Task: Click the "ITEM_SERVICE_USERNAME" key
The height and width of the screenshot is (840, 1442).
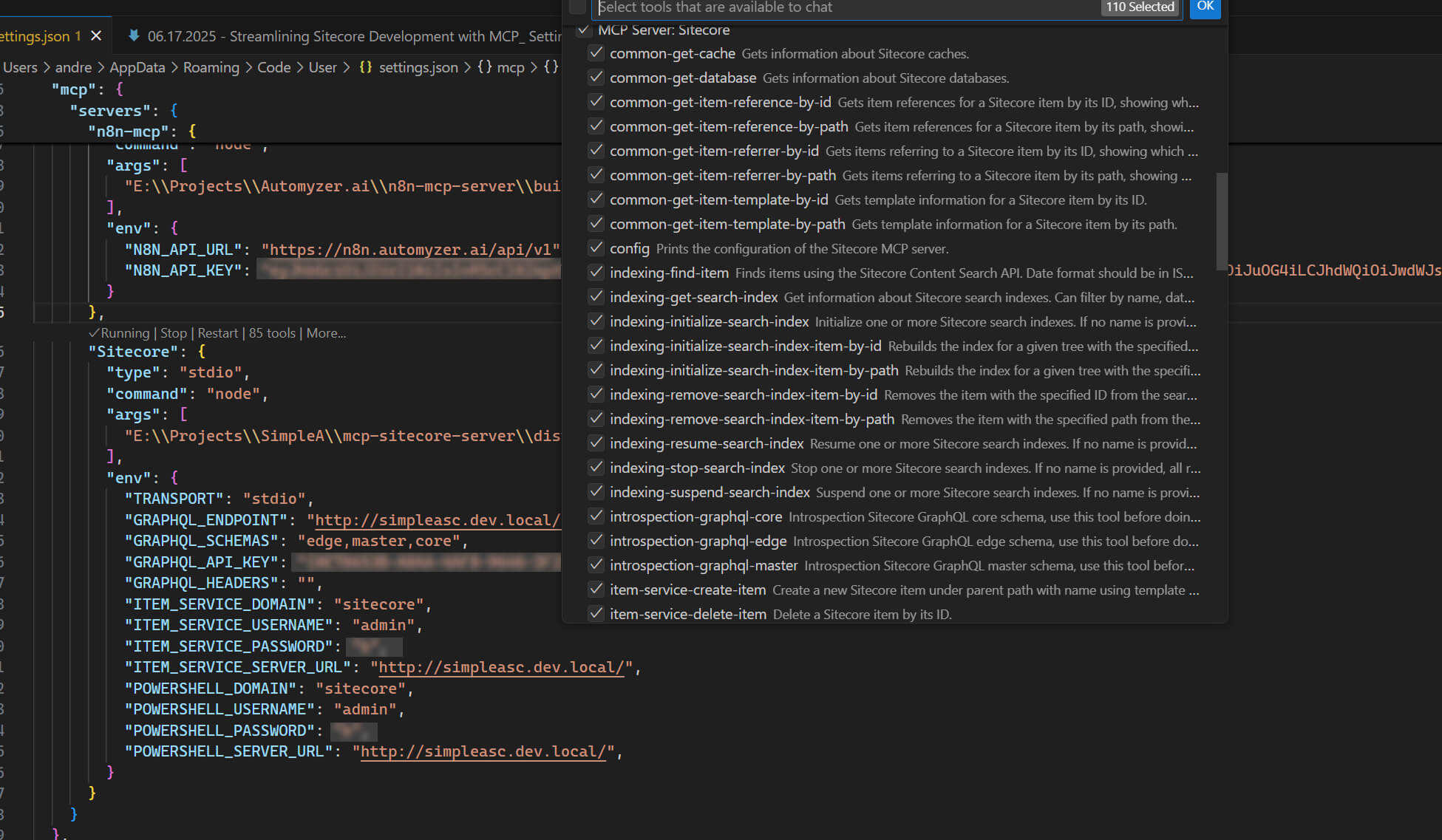Action: tap(228, 625)
